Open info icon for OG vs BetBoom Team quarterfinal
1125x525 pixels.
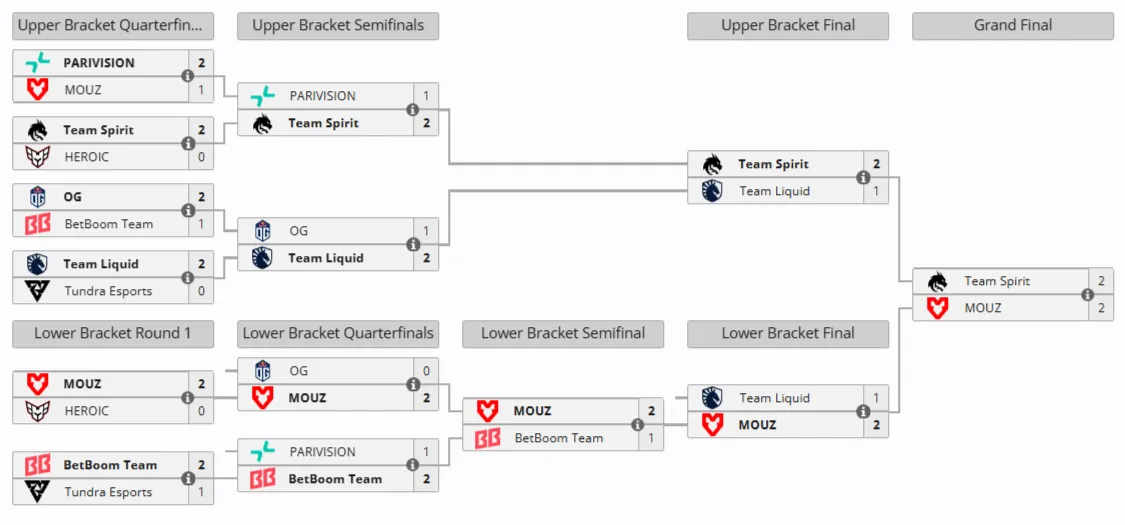(x=188, y=211)
